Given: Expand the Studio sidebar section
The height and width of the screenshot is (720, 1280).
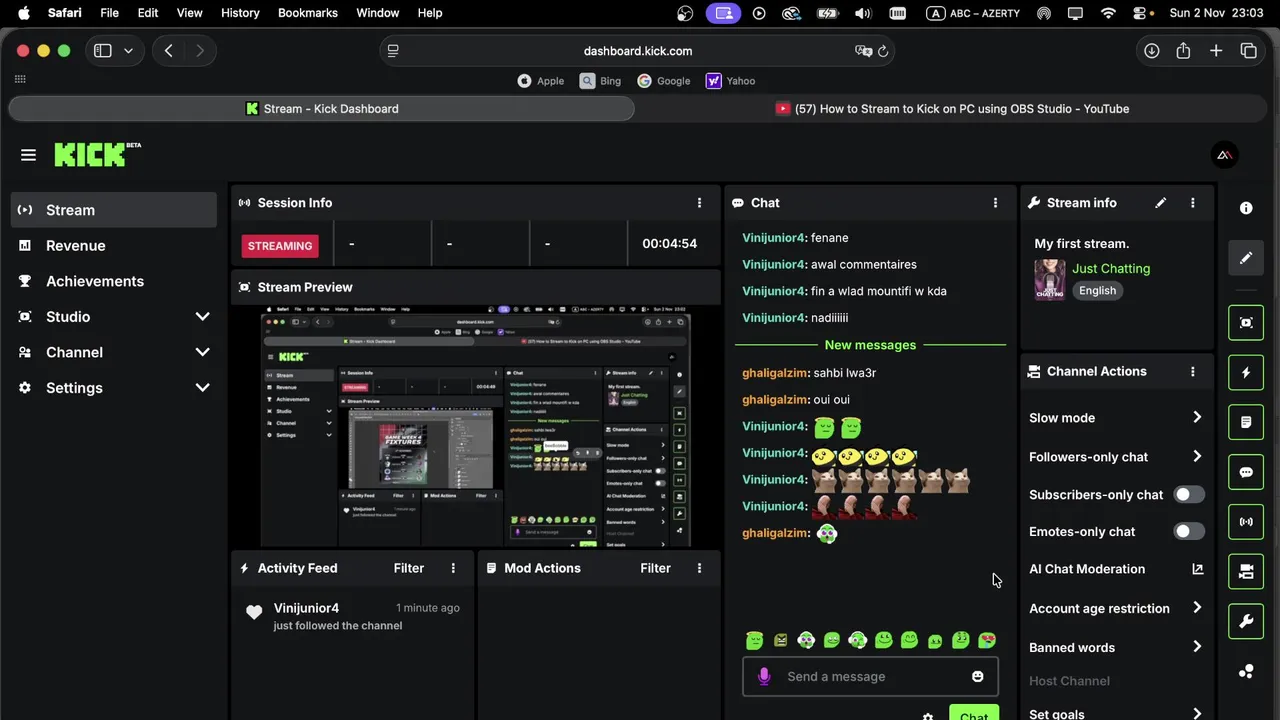Looking at the screenshot, I should 202,317.
